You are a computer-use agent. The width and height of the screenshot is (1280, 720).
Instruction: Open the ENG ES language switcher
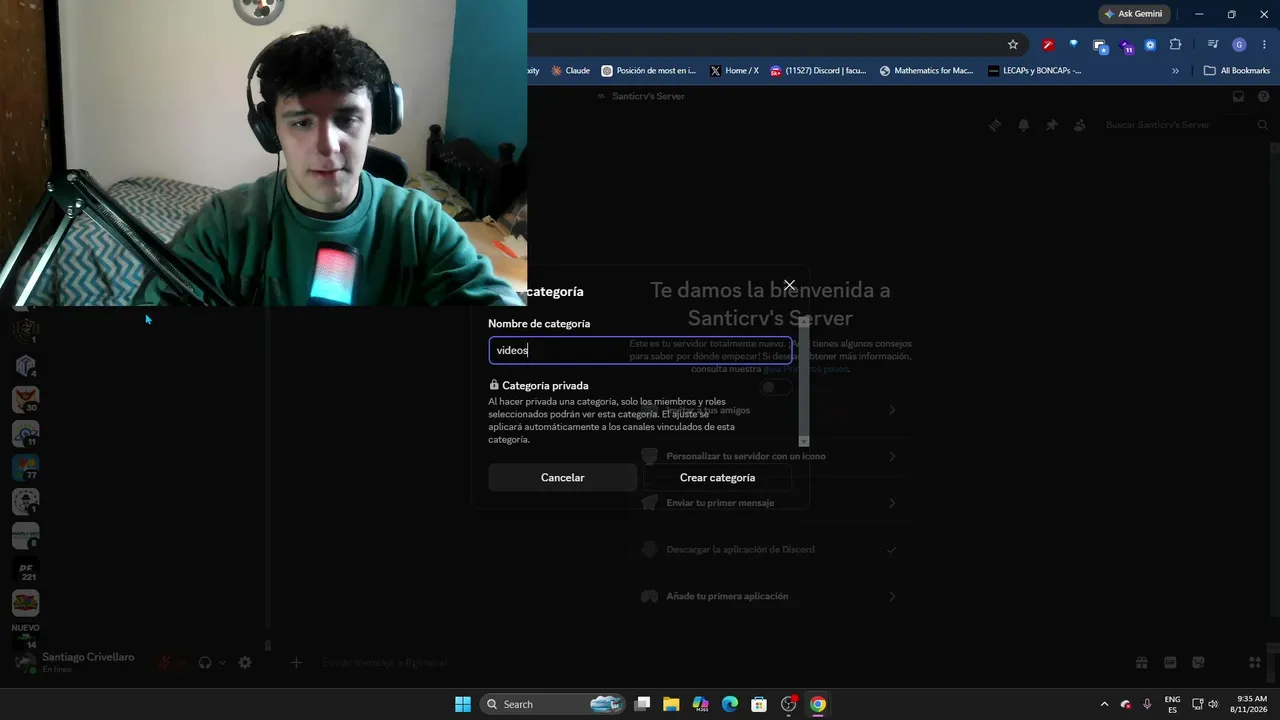click(x=1172, y=704)
